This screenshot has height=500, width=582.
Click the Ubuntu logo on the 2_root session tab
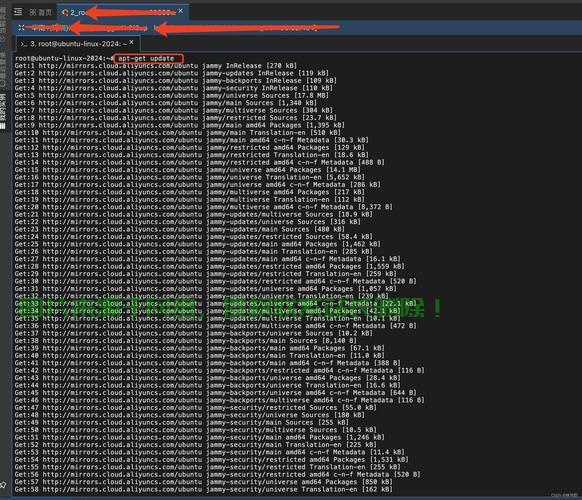coord(65,13)
